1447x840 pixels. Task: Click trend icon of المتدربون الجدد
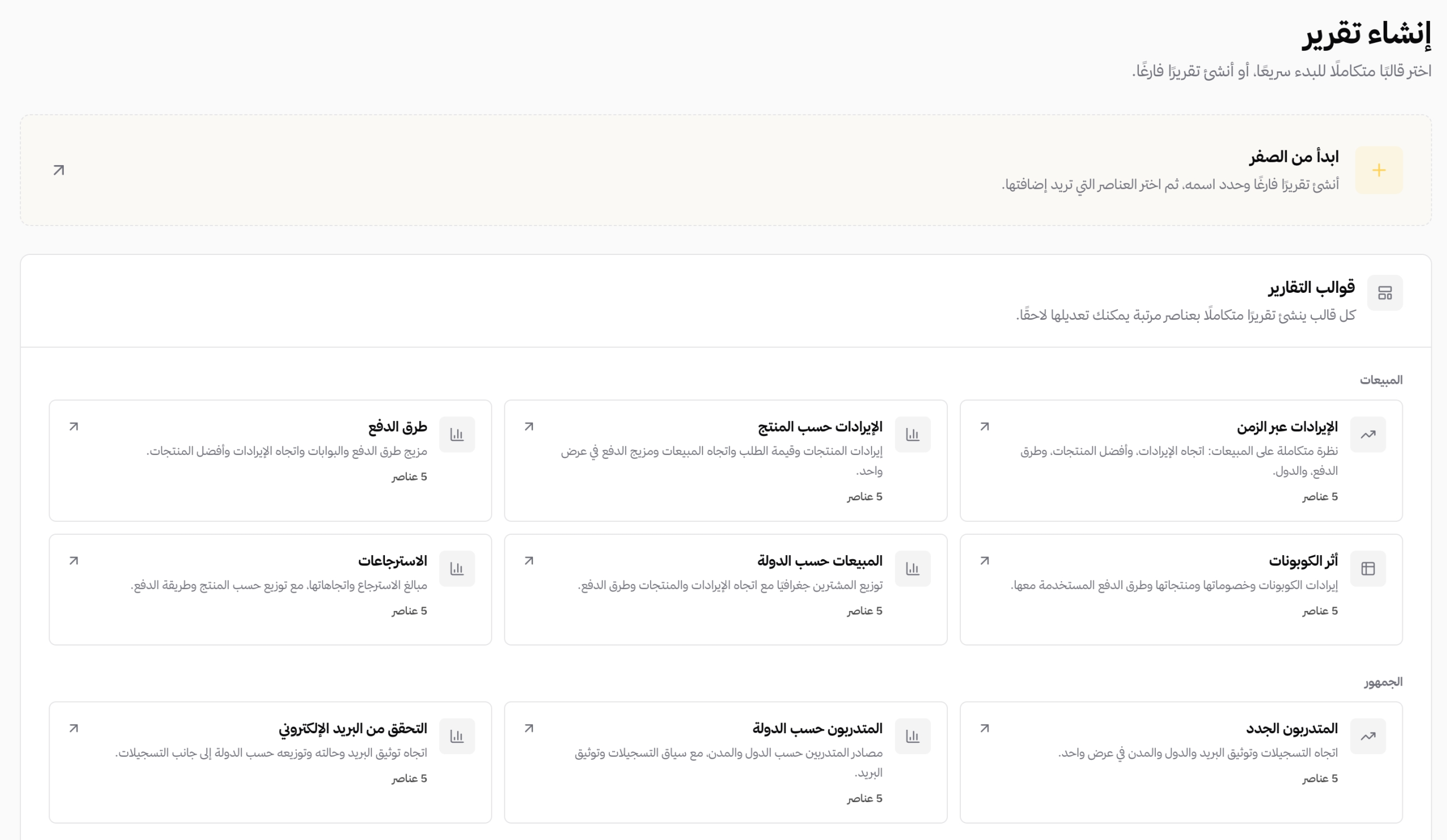click(x=1368, y=736)
